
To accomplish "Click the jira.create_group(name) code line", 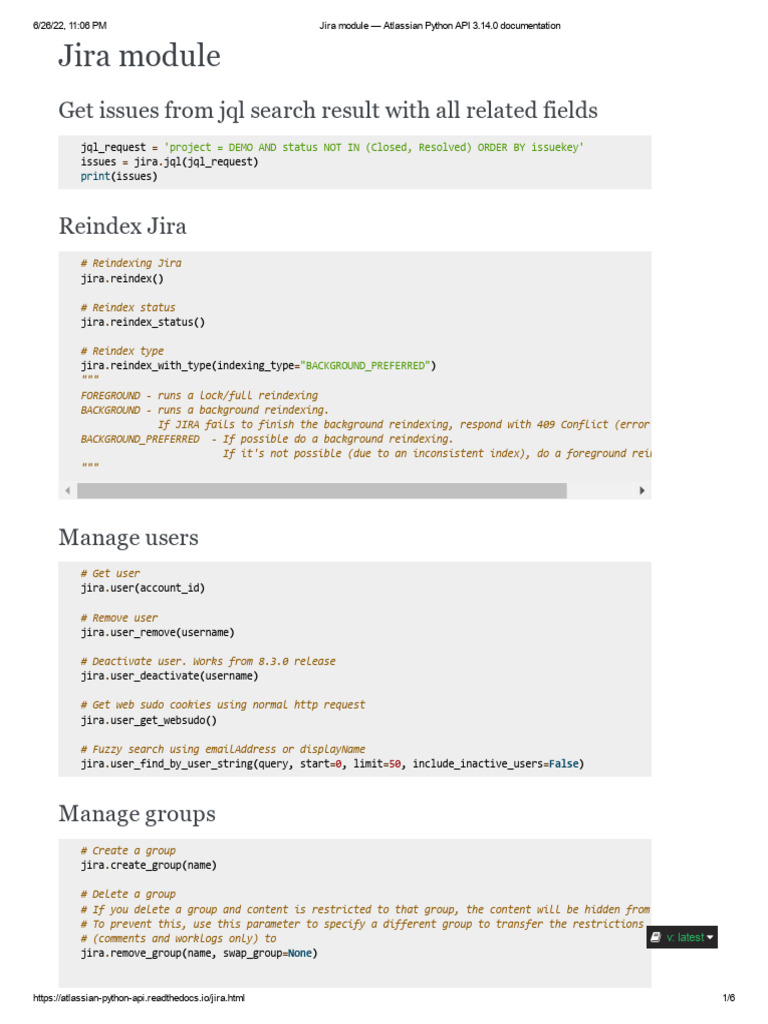I will click(148, 864).
